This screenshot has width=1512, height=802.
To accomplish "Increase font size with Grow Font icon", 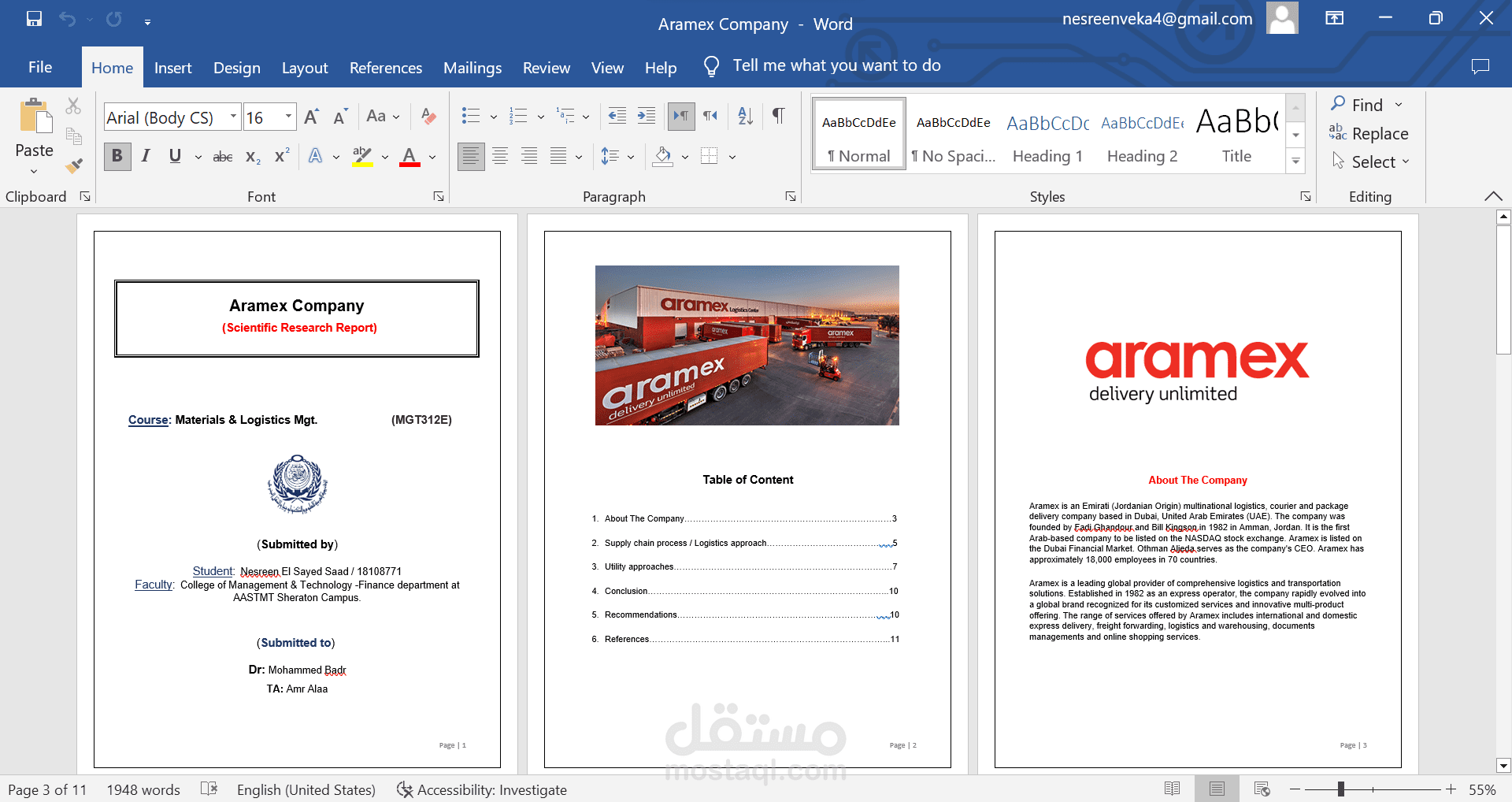I will point(312,117).
